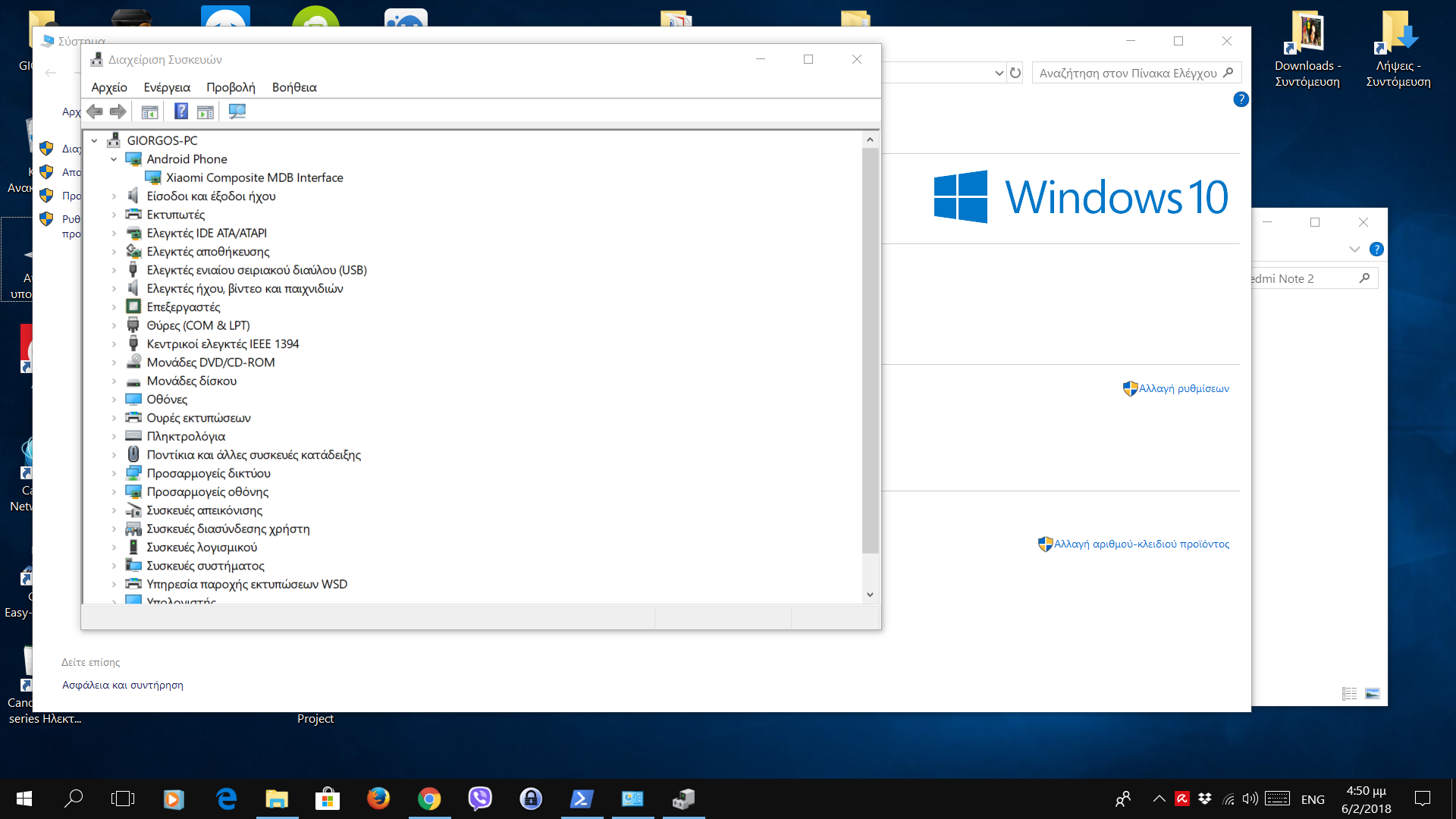This screenshot has height=819, width=1456.
Task: Click the show/hide console tree icon
Action: coord(149,111)
